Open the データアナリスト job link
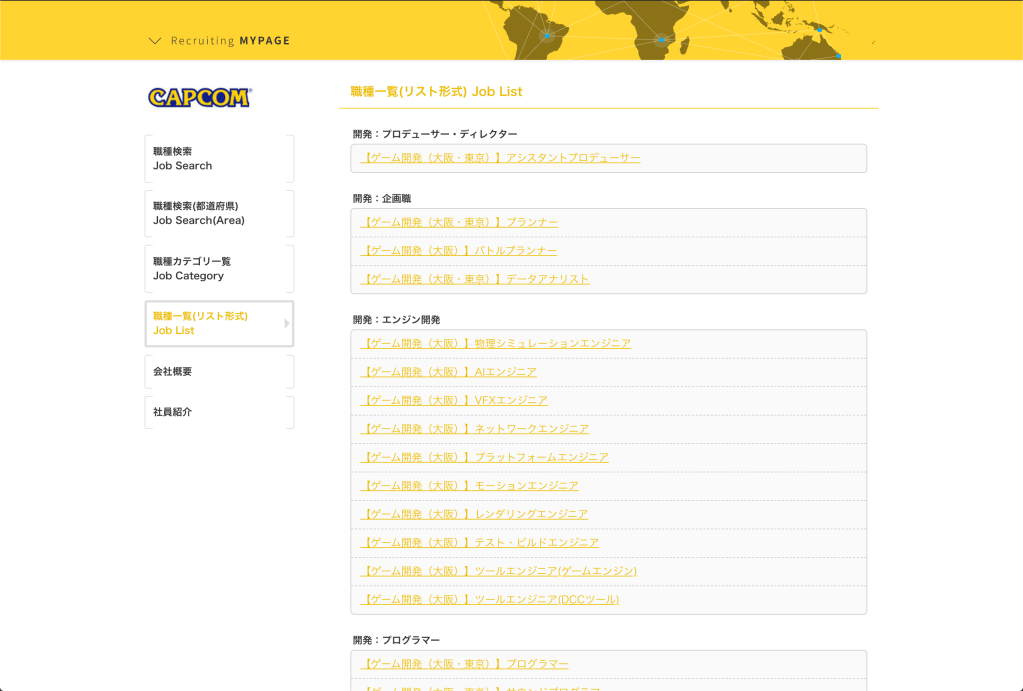This screenshot has width=1023, height=691. click(475, 279)
